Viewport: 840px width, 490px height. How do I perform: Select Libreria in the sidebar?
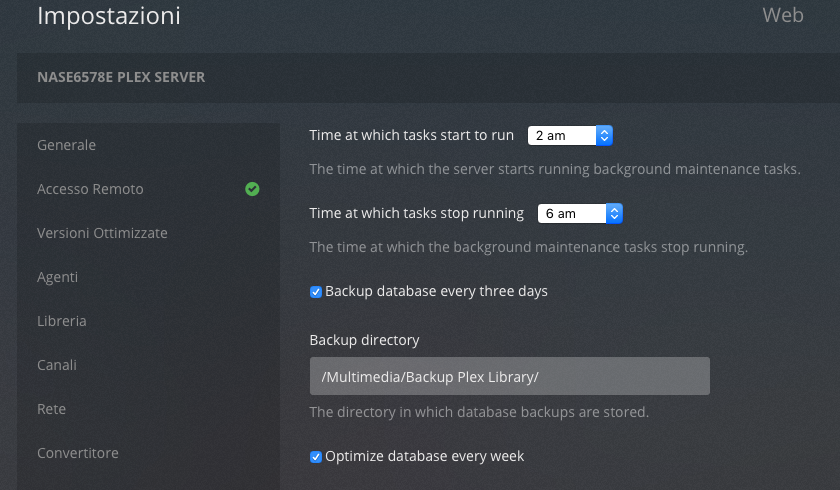click(61, 321)
